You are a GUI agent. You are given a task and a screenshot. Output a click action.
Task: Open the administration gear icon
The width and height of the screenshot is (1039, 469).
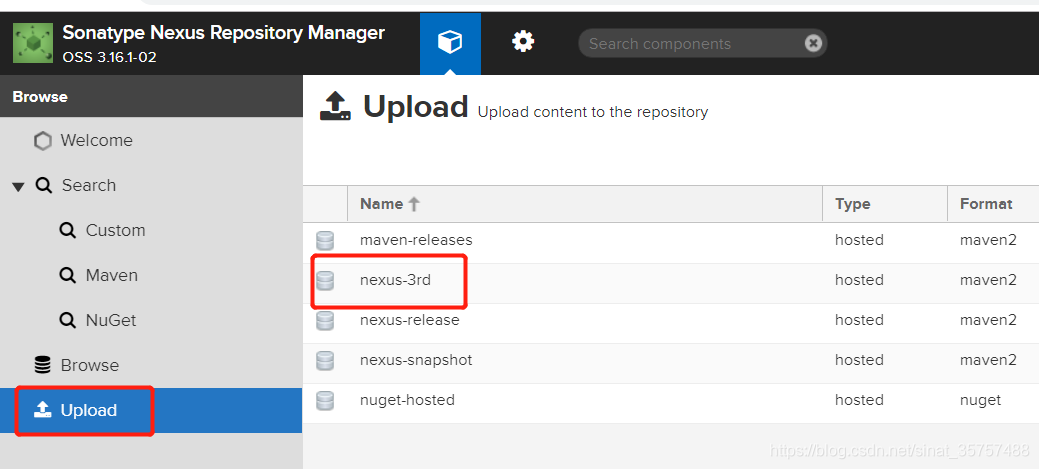coord(523,42)
